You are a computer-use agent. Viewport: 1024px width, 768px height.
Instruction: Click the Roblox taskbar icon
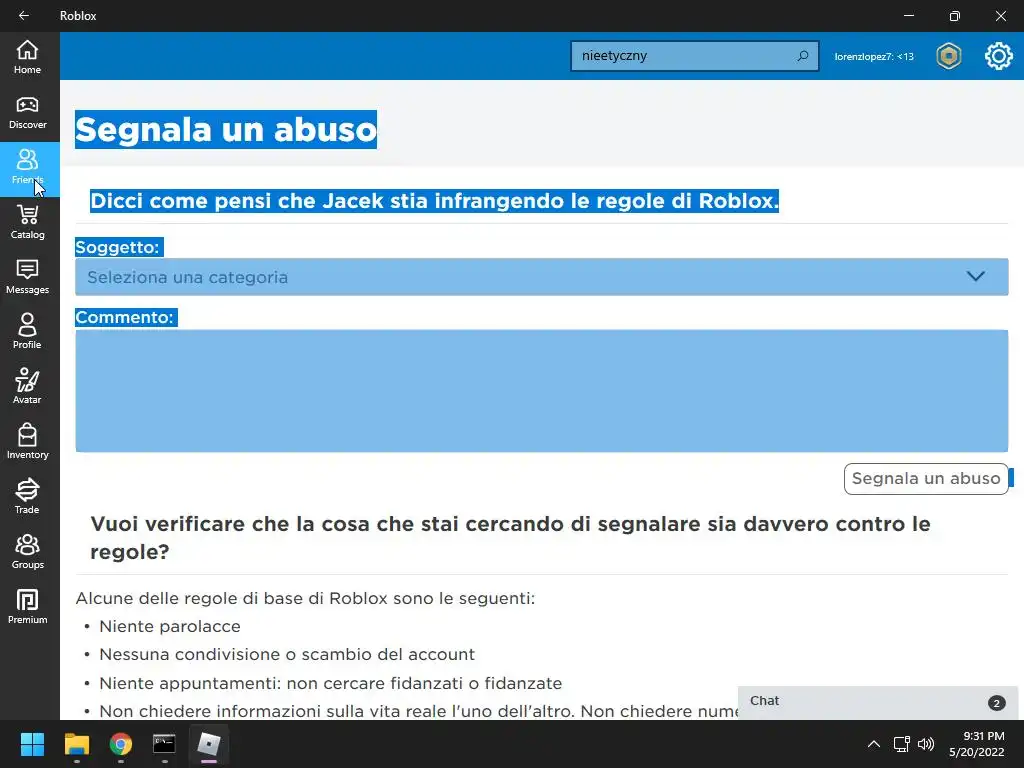[208, 744]
